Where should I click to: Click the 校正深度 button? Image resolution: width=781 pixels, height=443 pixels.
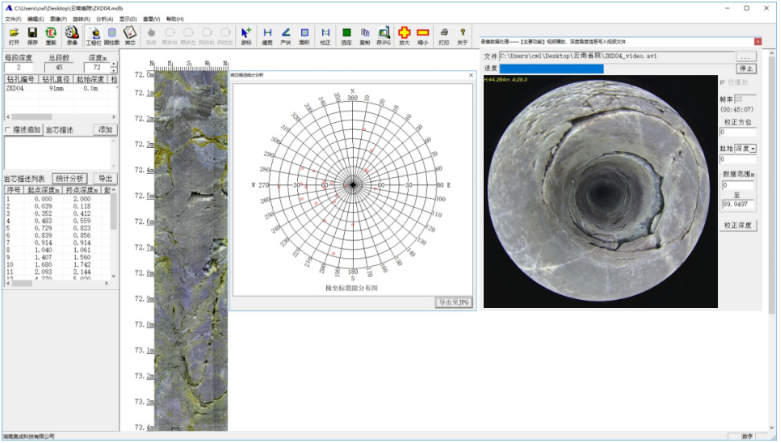tap(738, 225)
